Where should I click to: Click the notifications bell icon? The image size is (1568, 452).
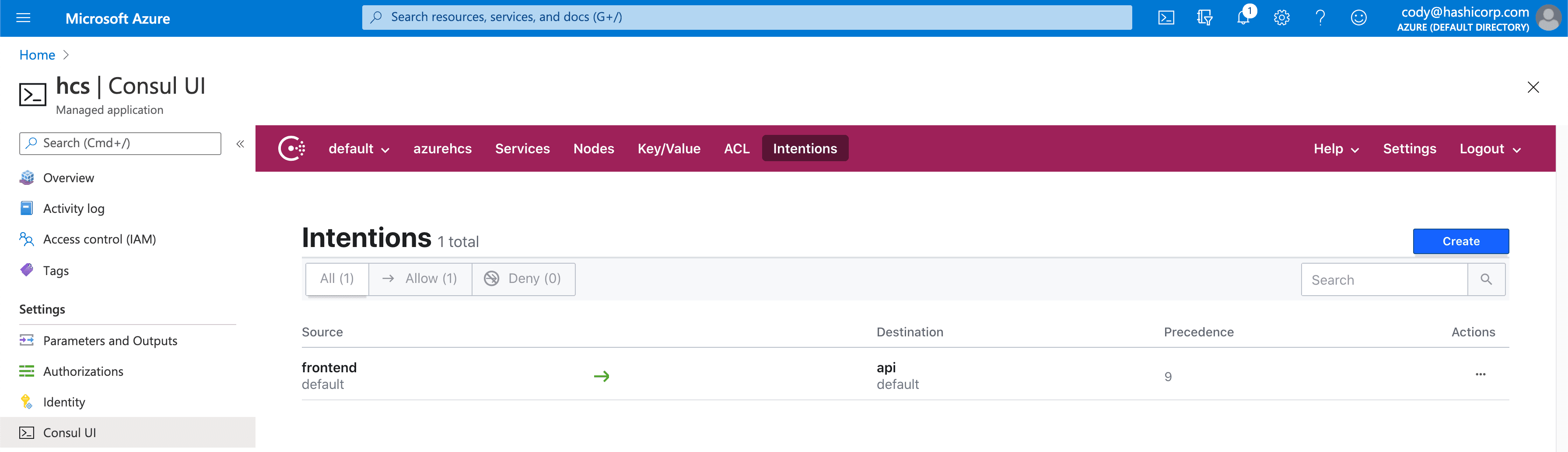[x=1243, y=18]
